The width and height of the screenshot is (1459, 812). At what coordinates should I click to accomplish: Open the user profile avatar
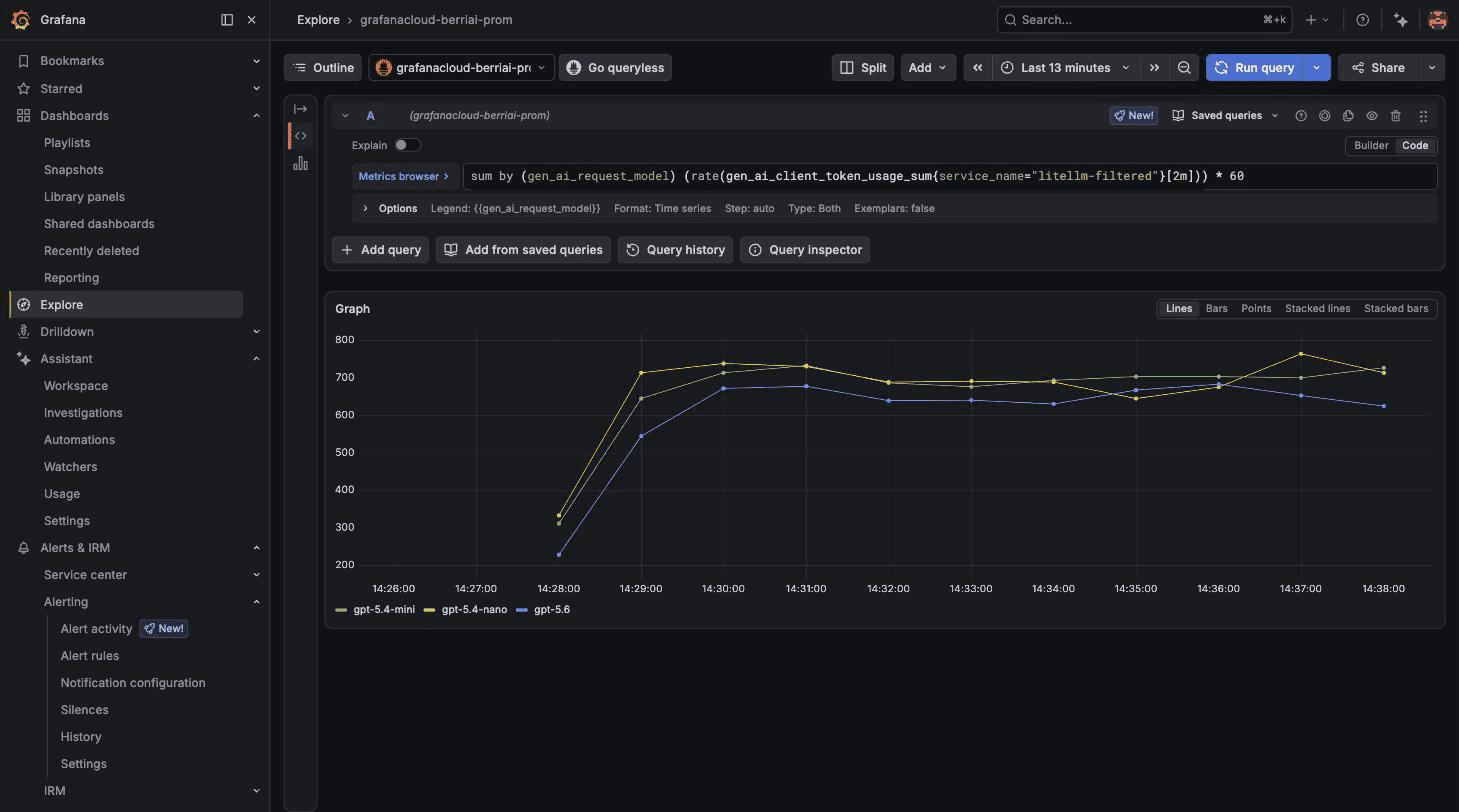[x=1437, y=20]
